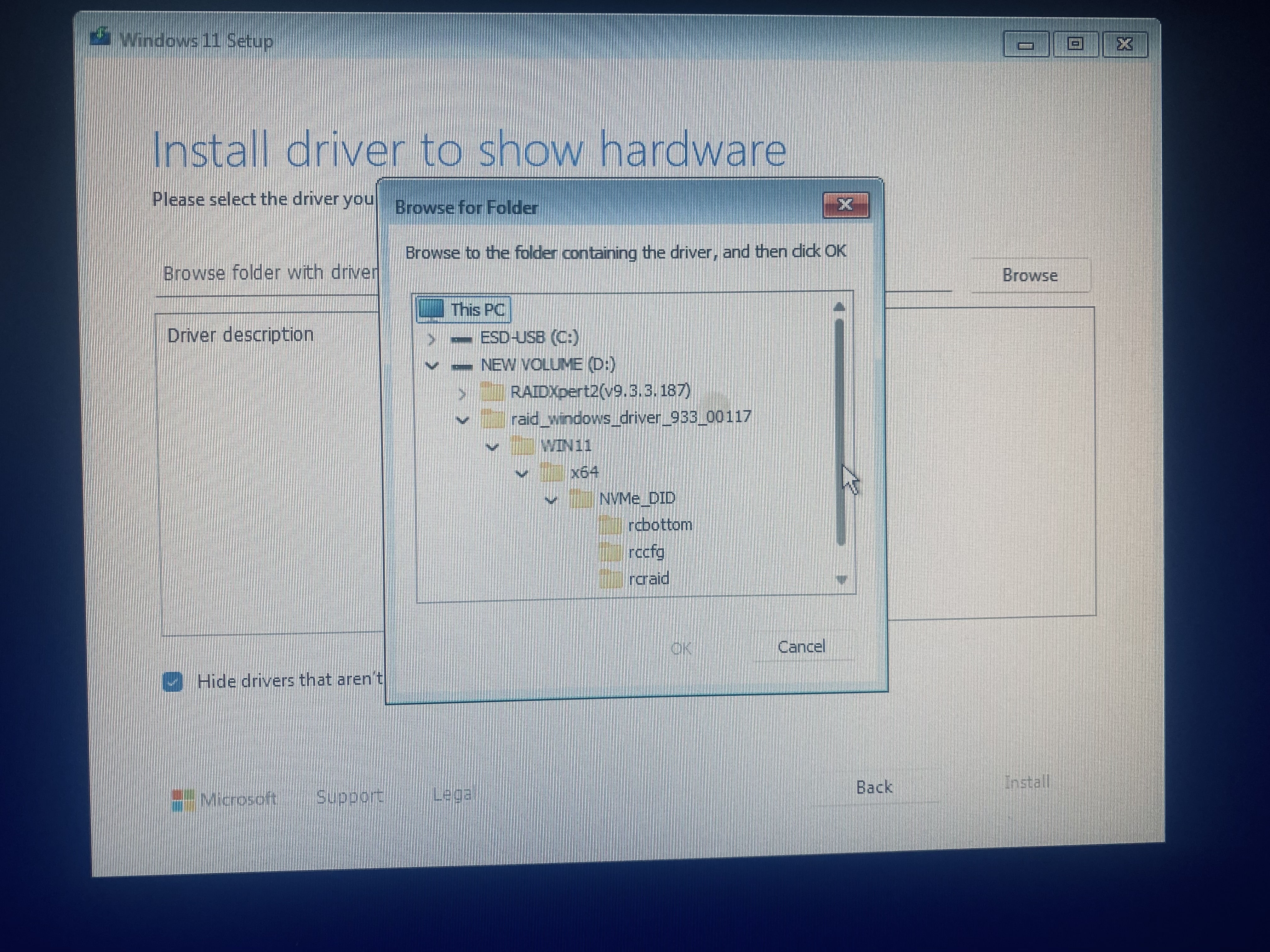Viewport: 1270px width, 952px height.
Task: Click the This PC computer icon
Action: coord(431,309)
